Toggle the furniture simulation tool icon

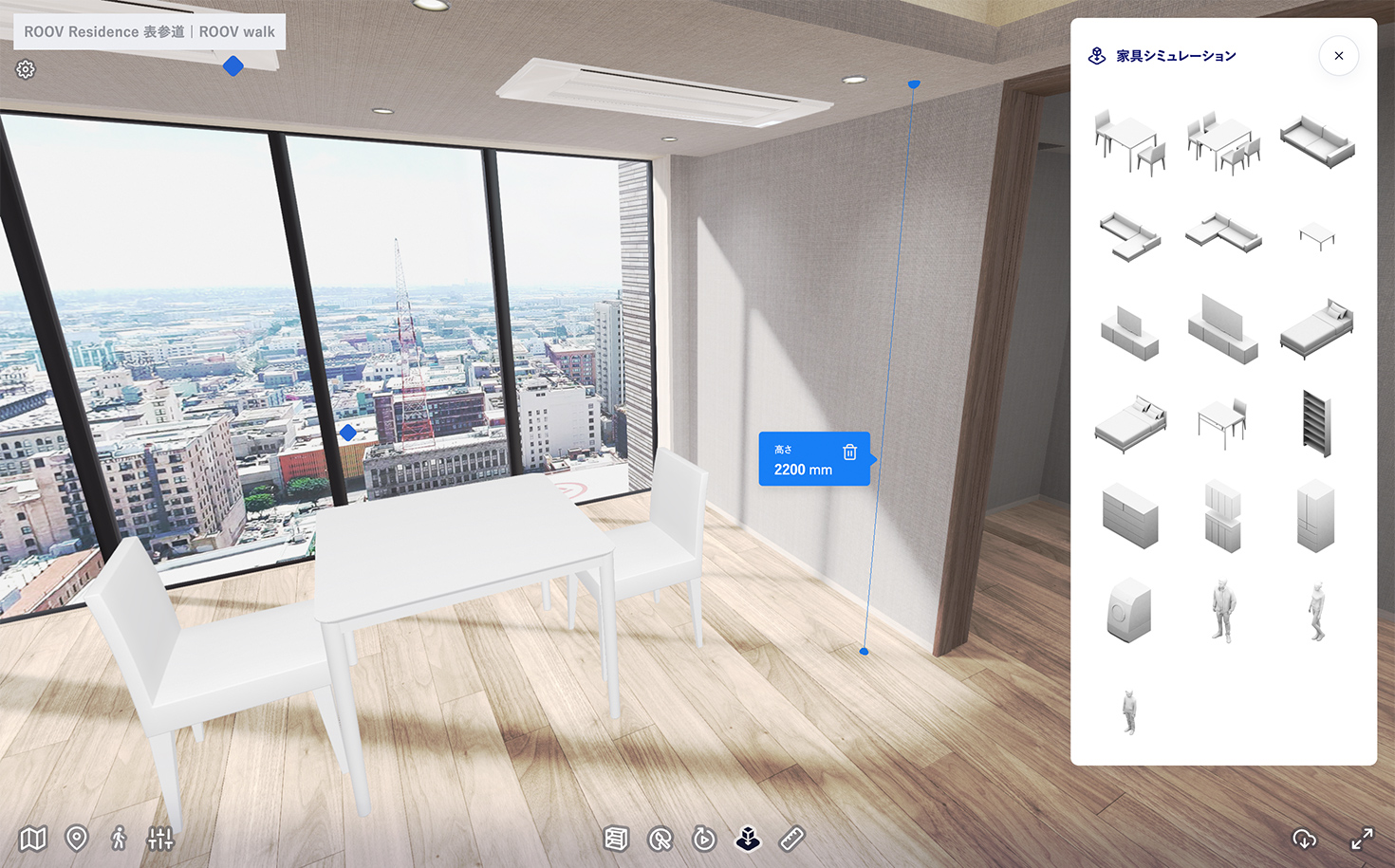click(x=749, y=839)
